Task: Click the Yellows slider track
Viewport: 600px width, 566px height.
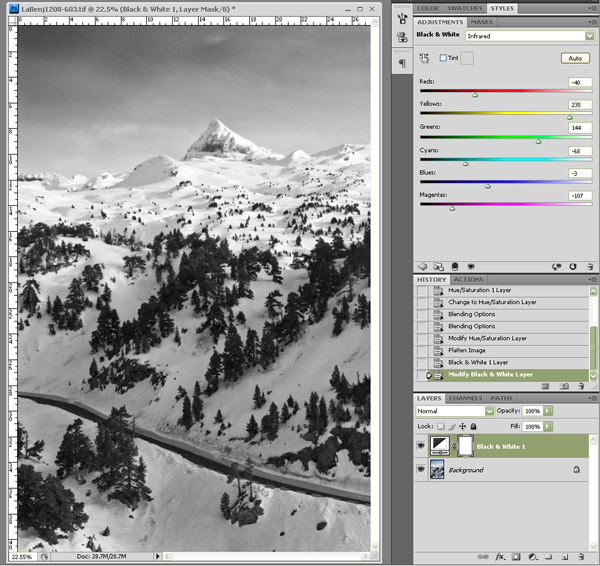Action: 506,113
